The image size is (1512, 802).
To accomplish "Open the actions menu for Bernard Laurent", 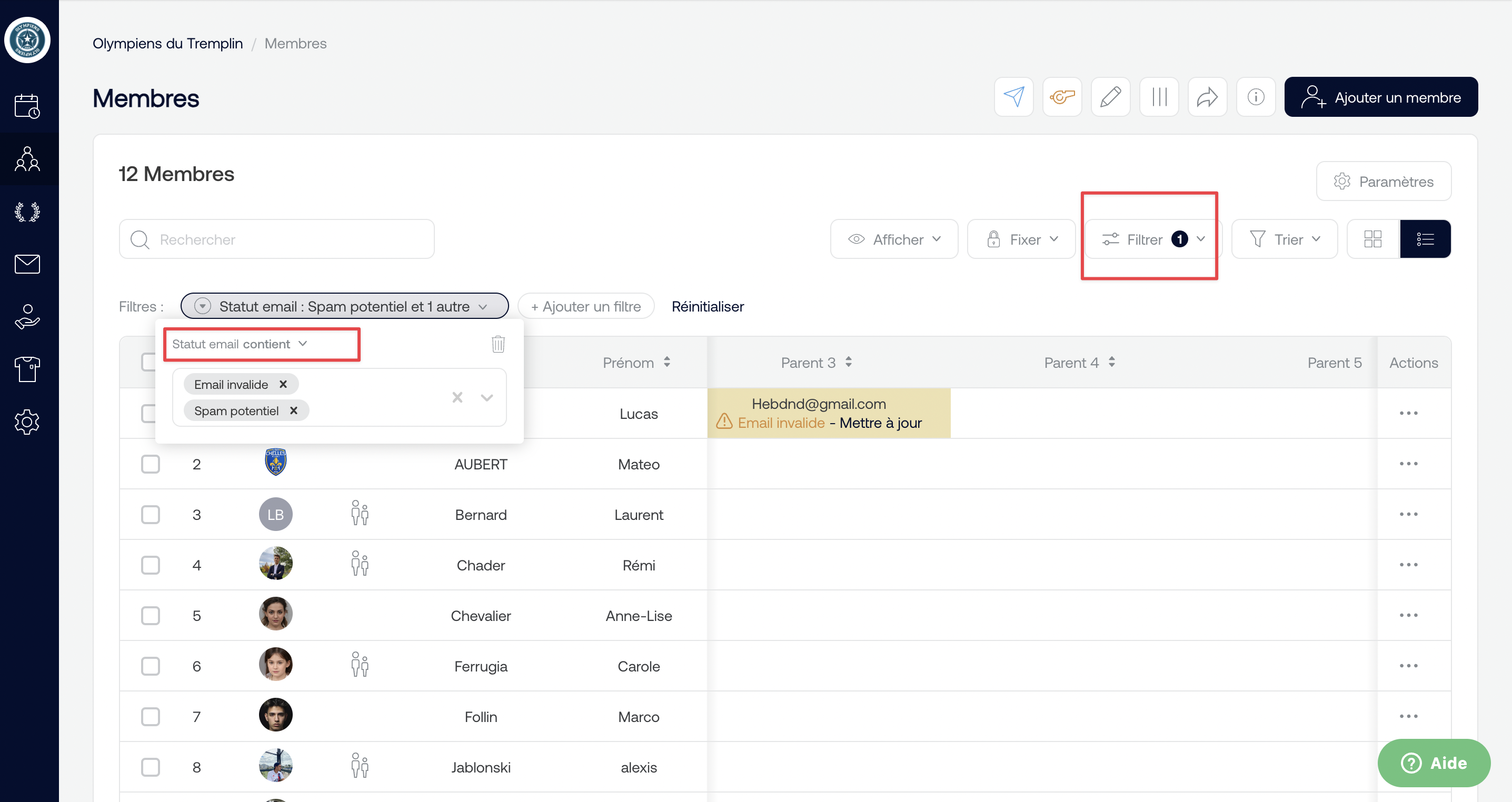I will pyautogui.click(x=1408, y=514).
